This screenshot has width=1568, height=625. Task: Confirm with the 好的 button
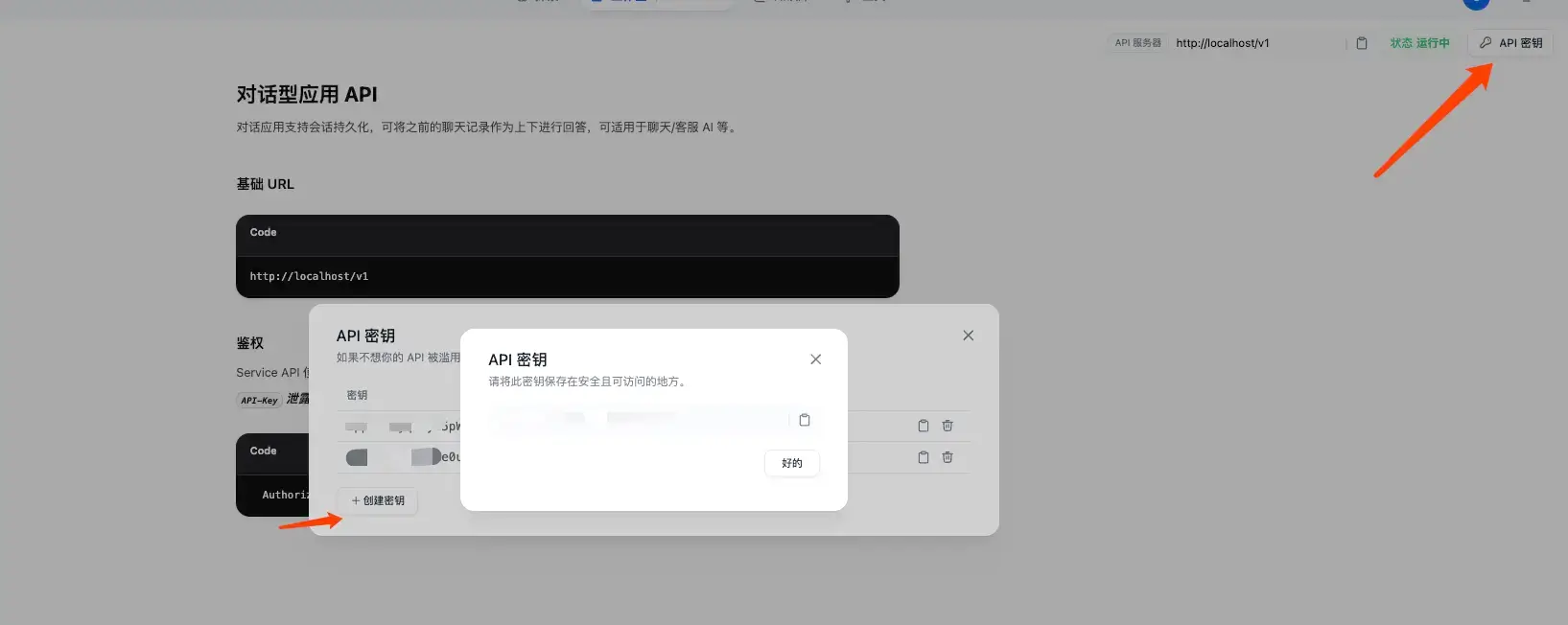[x=791, y=463]
